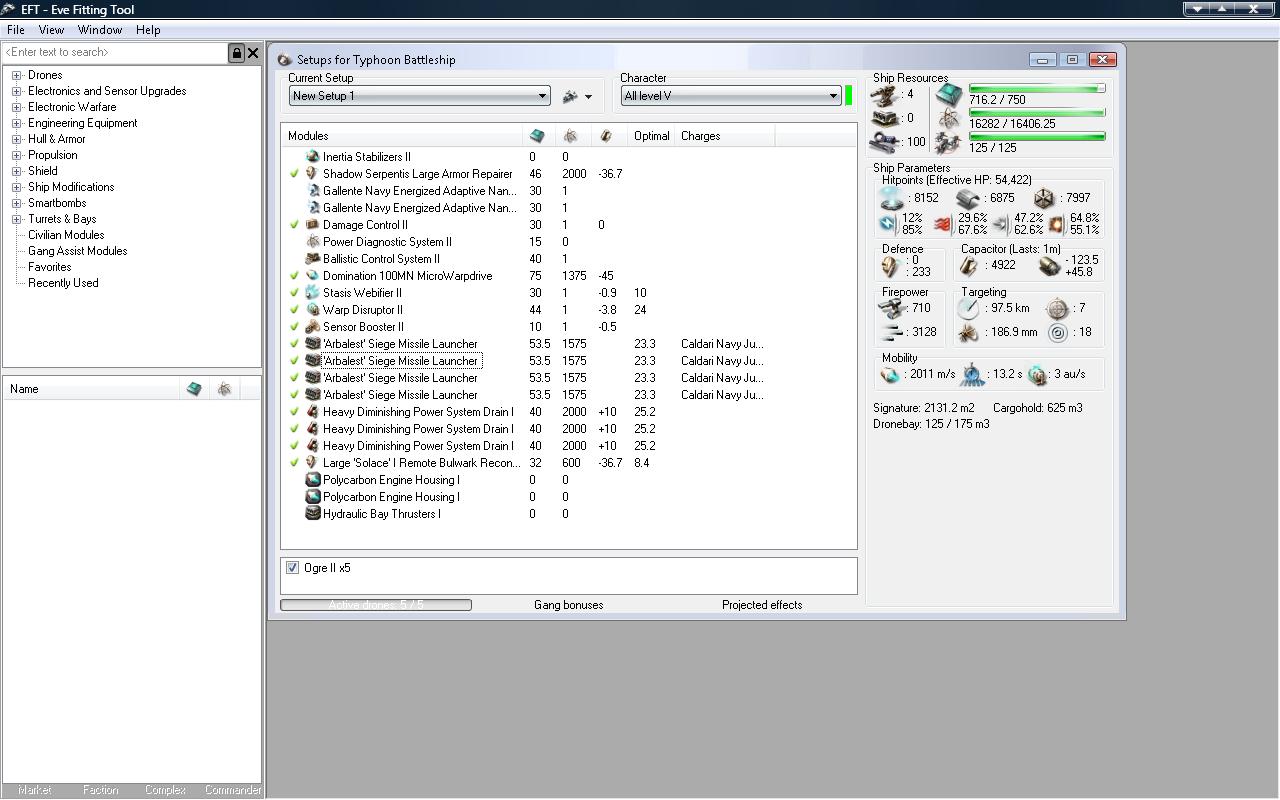
Task: Select the Favorites tree item
Action: pos(50,267)
